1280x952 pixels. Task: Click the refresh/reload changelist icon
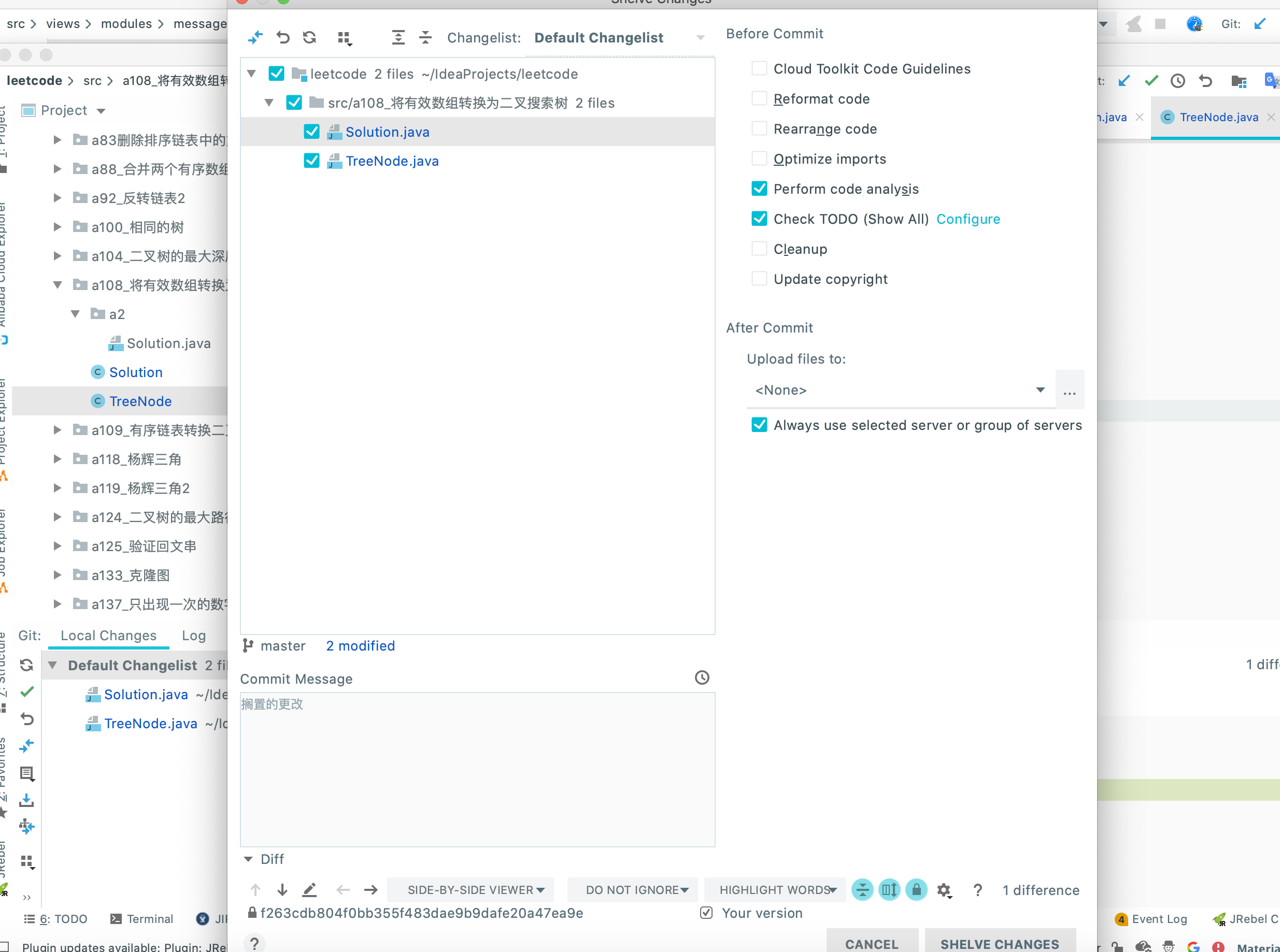coord(310,38)
